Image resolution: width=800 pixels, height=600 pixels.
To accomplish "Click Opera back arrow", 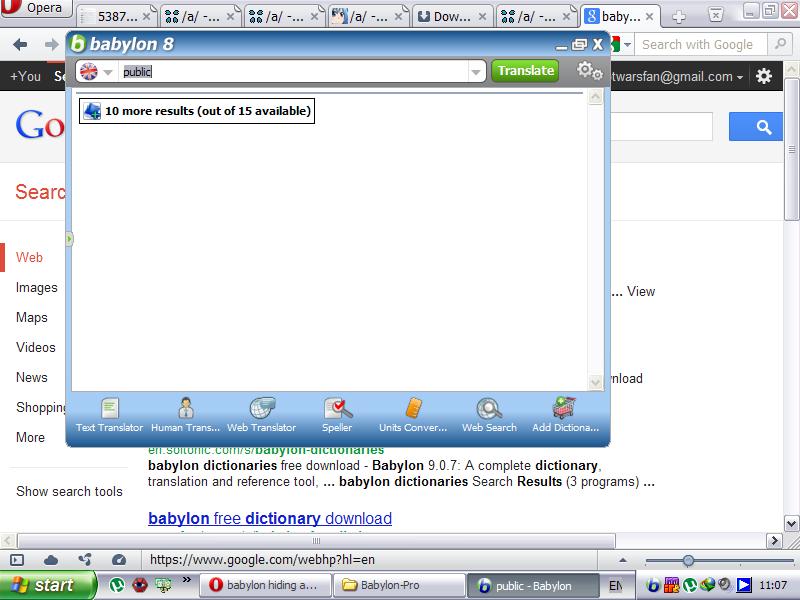I will coord(20,45).
